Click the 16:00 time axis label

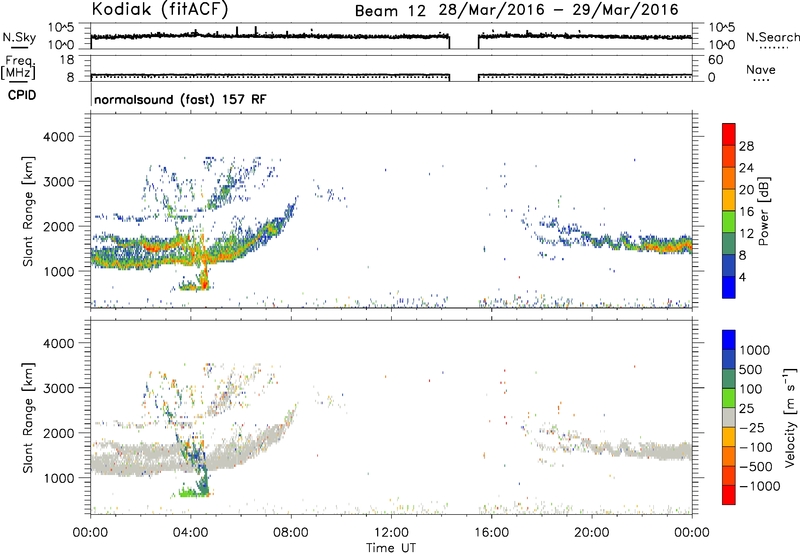(x=491, y=533)
